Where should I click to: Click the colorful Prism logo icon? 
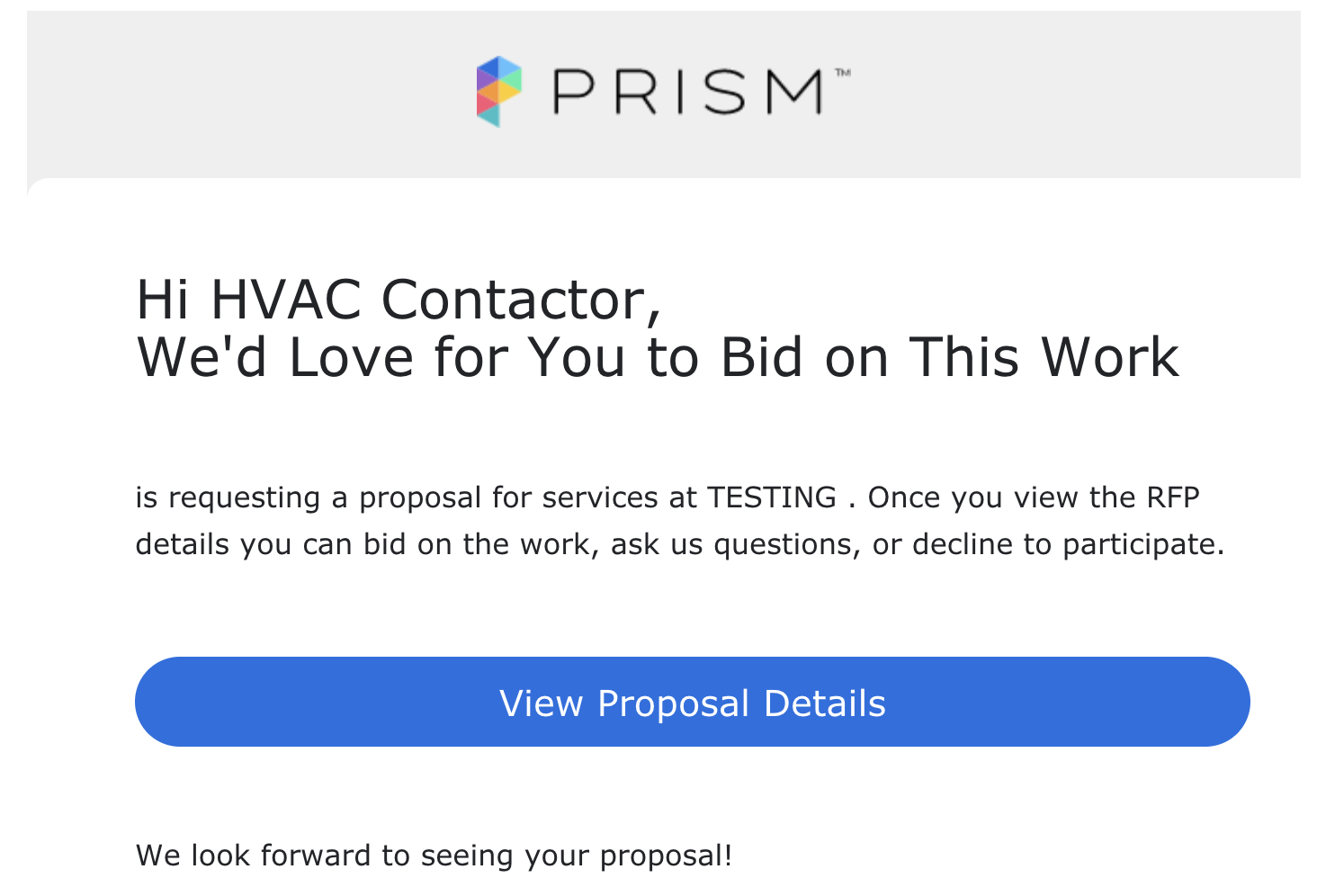click(x=498, y=91)
